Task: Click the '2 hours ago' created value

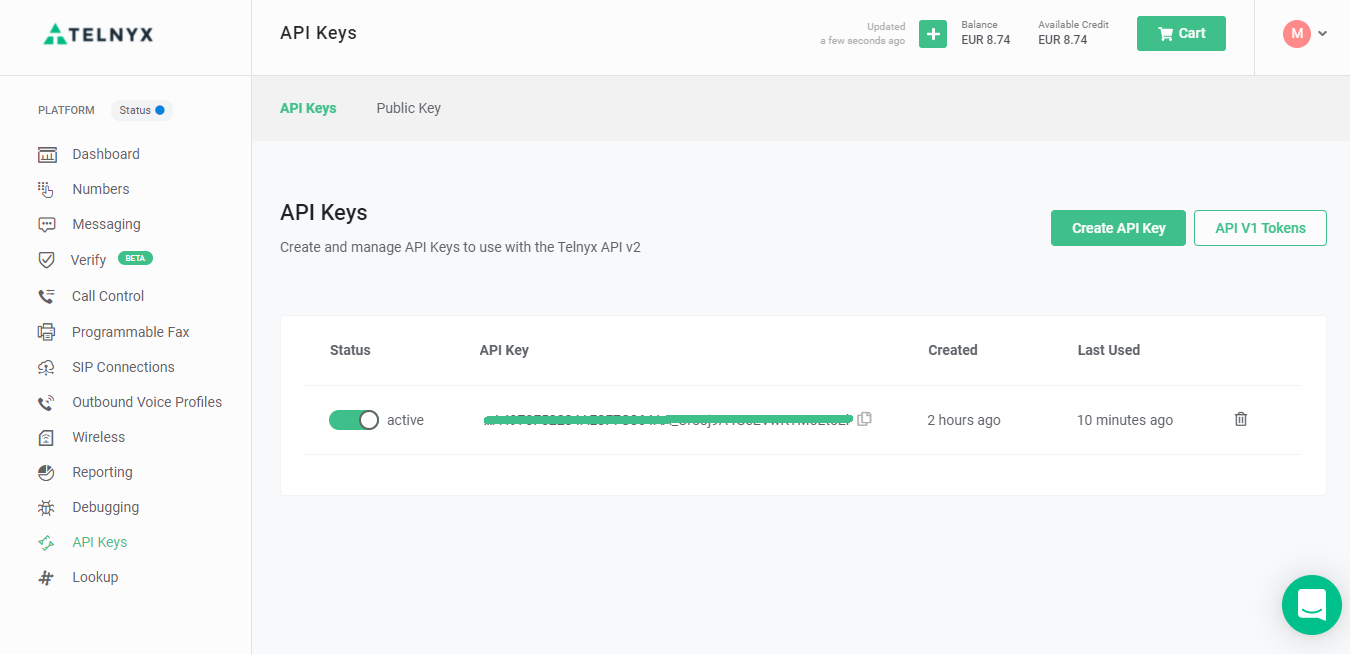Action: point(964,420)
